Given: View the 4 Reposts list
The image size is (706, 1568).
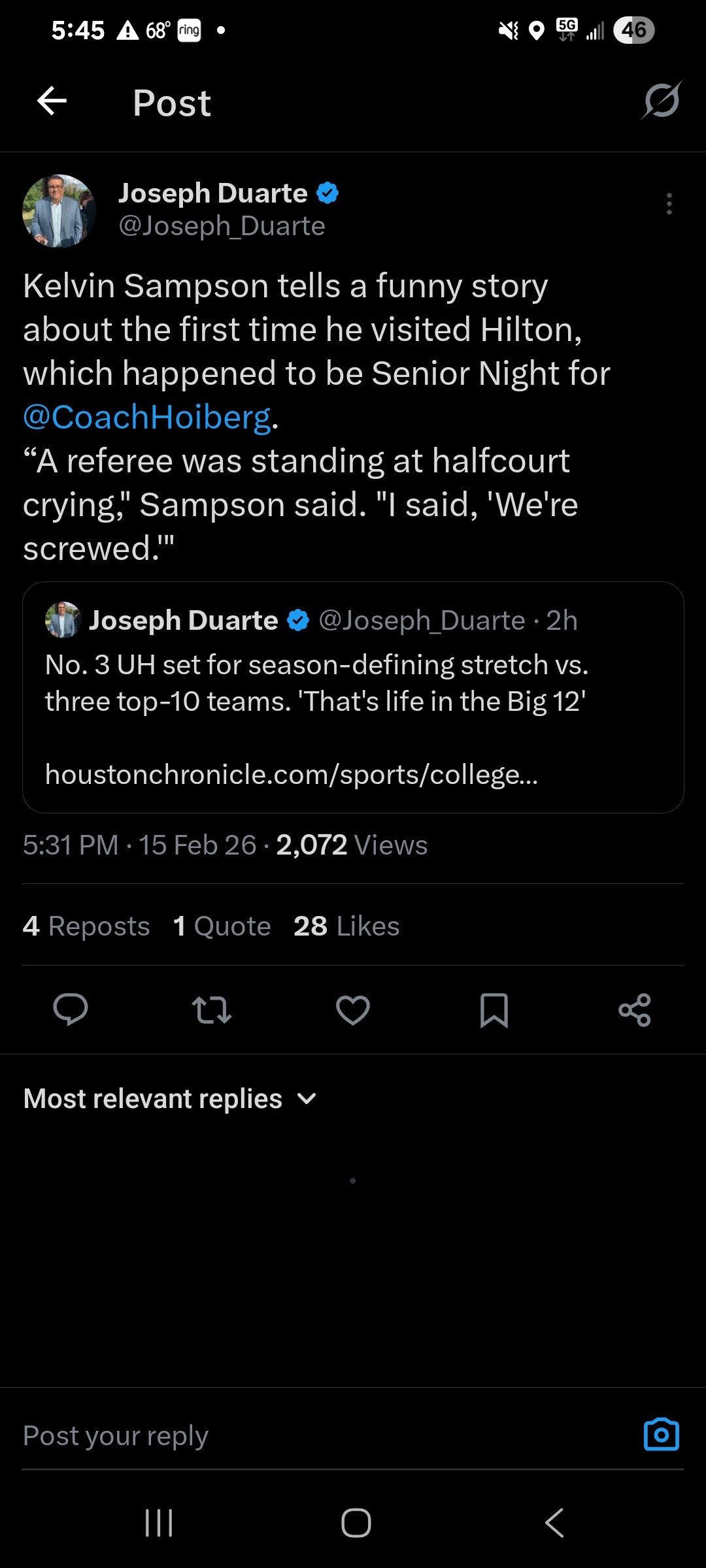Looking at the screenshot, I should tap(86, 926).
